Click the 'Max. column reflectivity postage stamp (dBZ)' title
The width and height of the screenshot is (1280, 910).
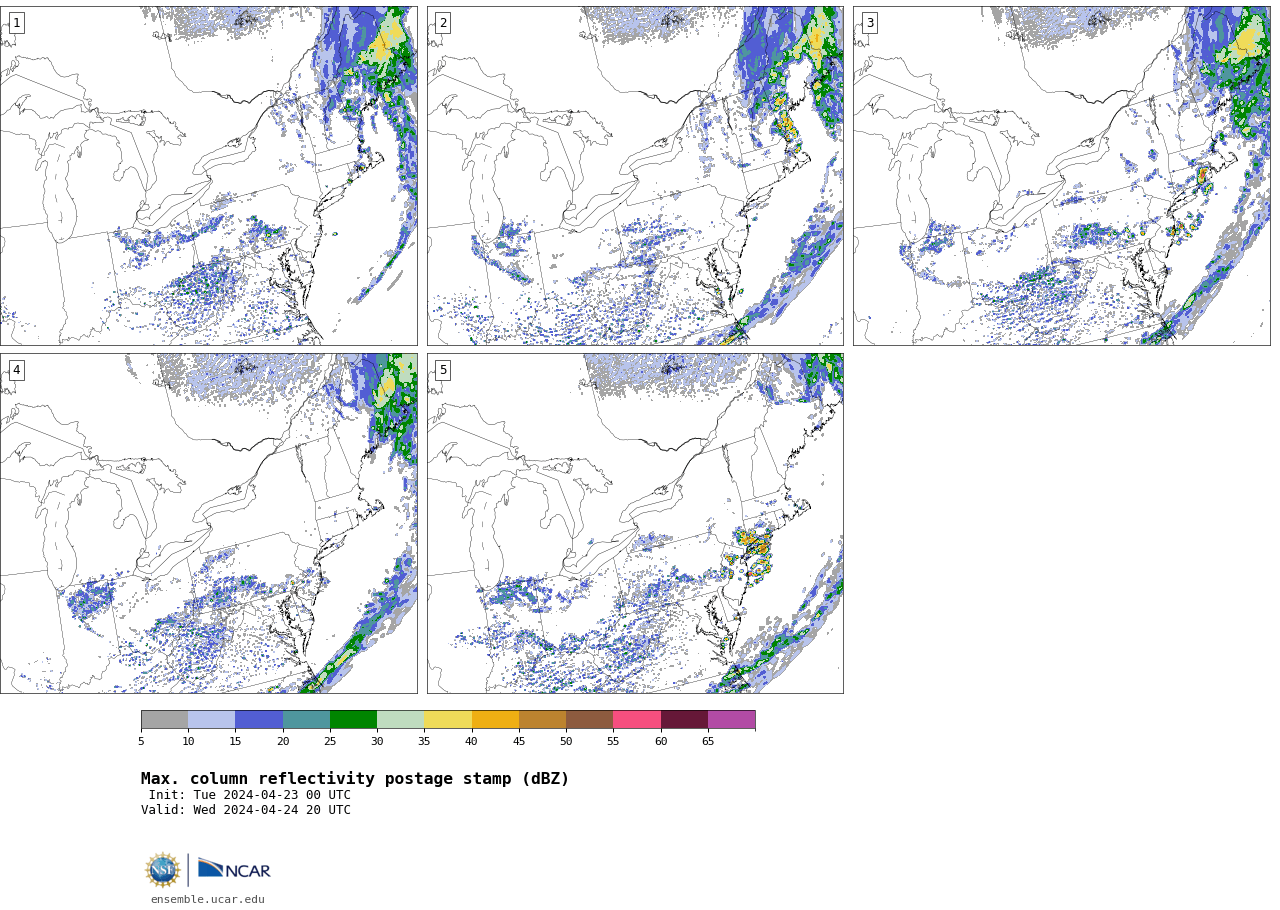tap(355, 779)
